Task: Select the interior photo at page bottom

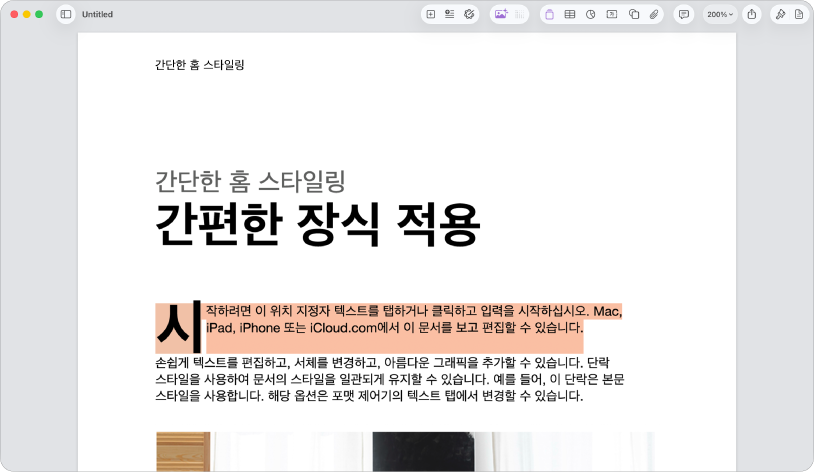Action: click(405, 452)
